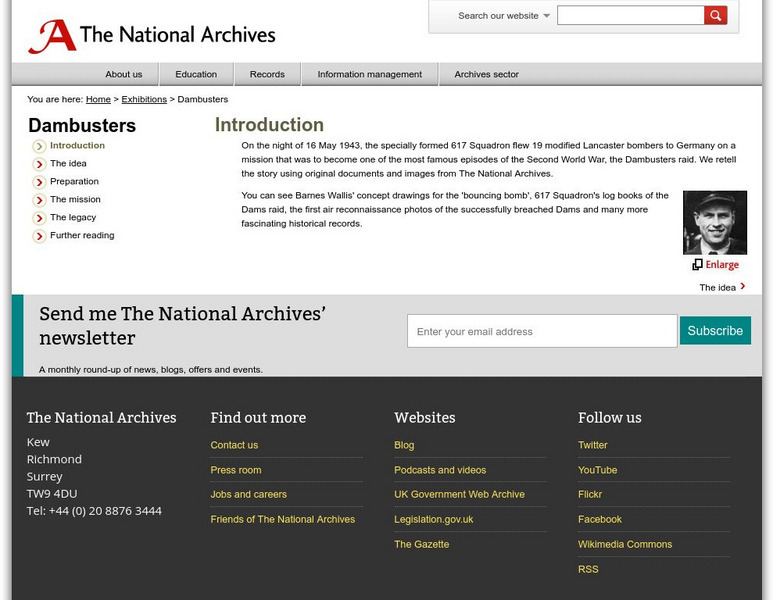Click the Introduction page heading
Viewport: 773px width, 600px height.
[x=269, y=125]
